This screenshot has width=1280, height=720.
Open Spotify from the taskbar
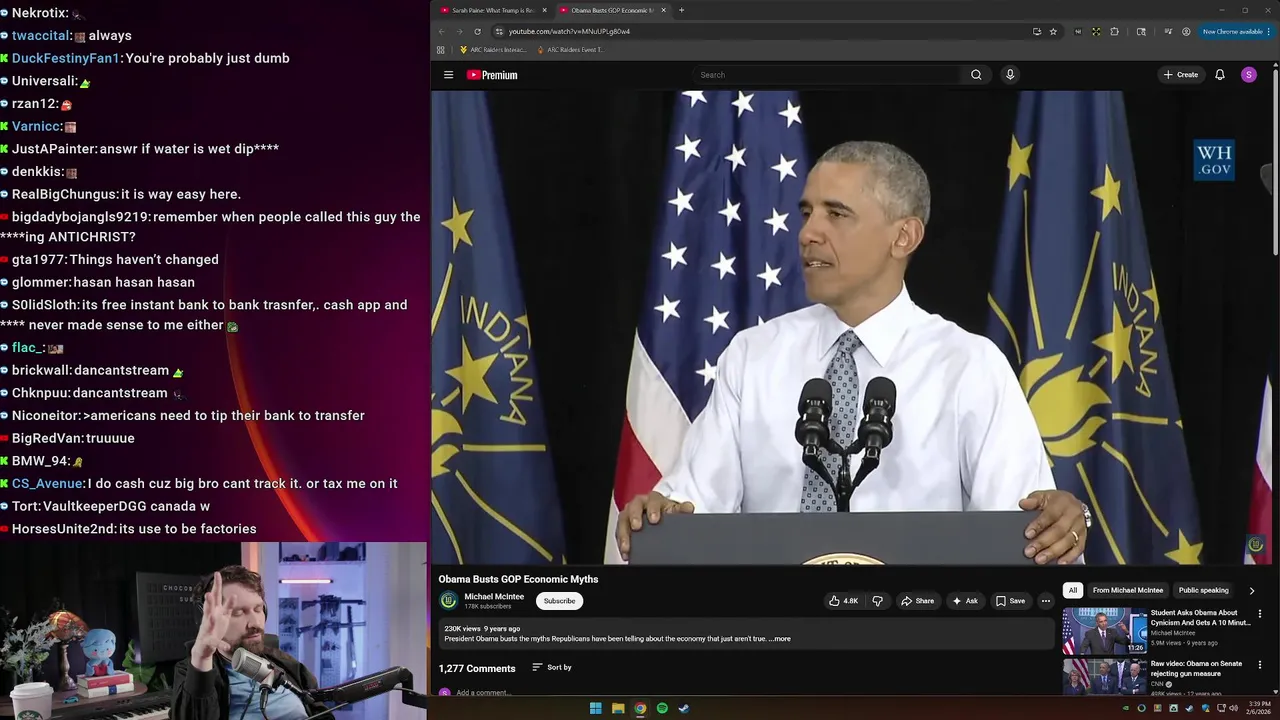(662, 708)
